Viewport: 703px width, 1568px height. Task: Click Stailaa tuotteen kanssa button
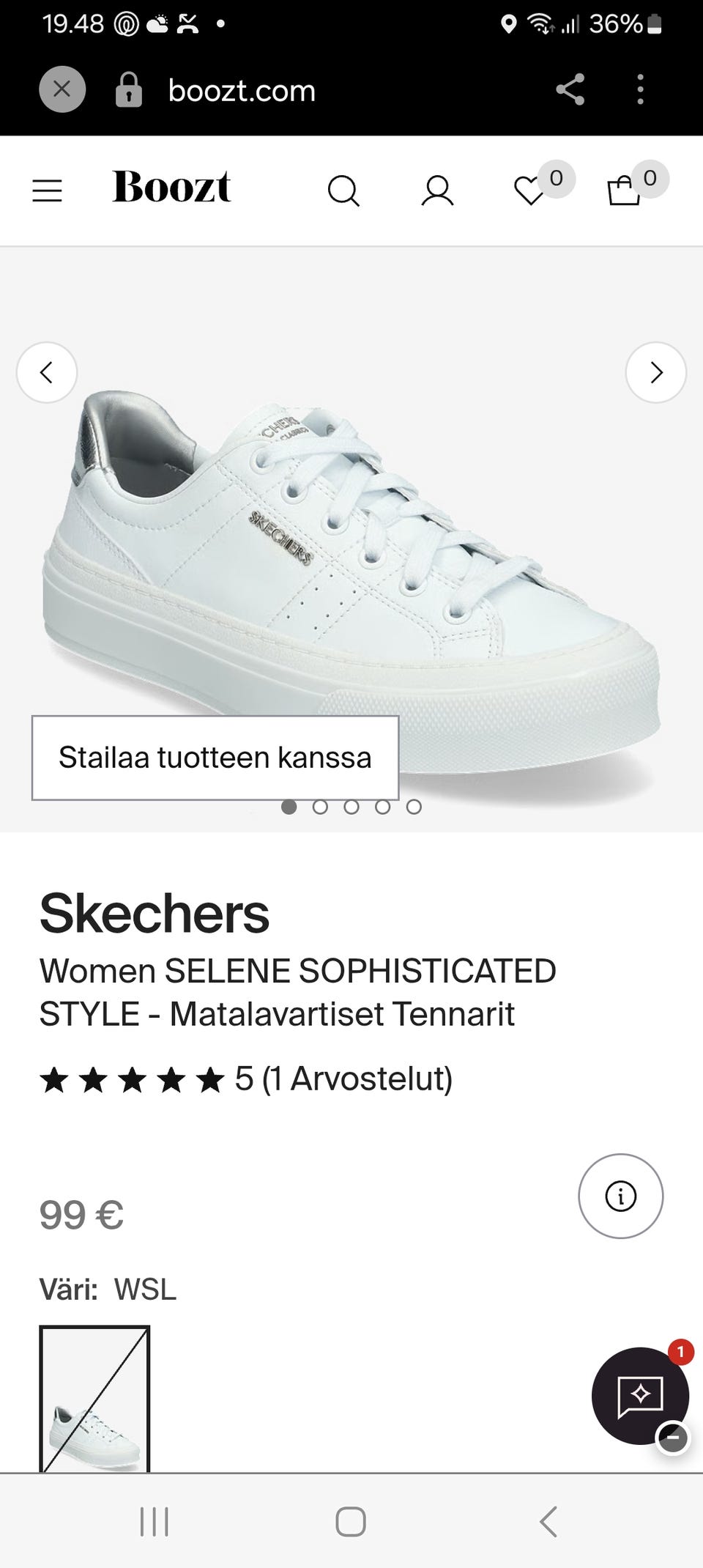coord(215,758)
